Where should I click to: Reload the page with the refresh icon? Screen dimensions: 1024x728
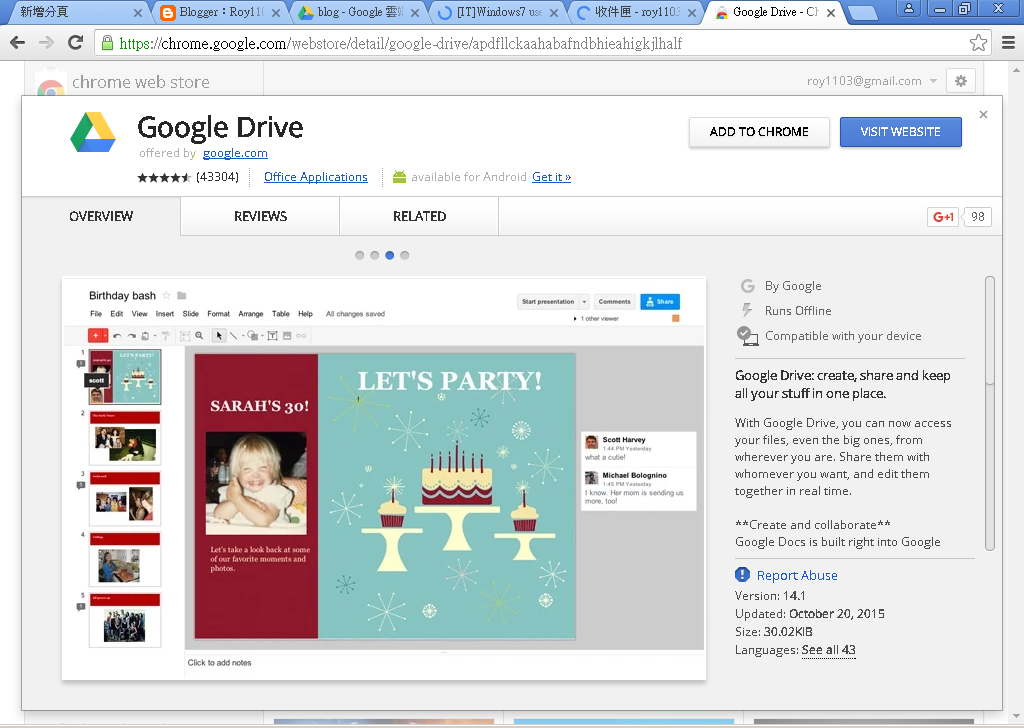(76, 43)
